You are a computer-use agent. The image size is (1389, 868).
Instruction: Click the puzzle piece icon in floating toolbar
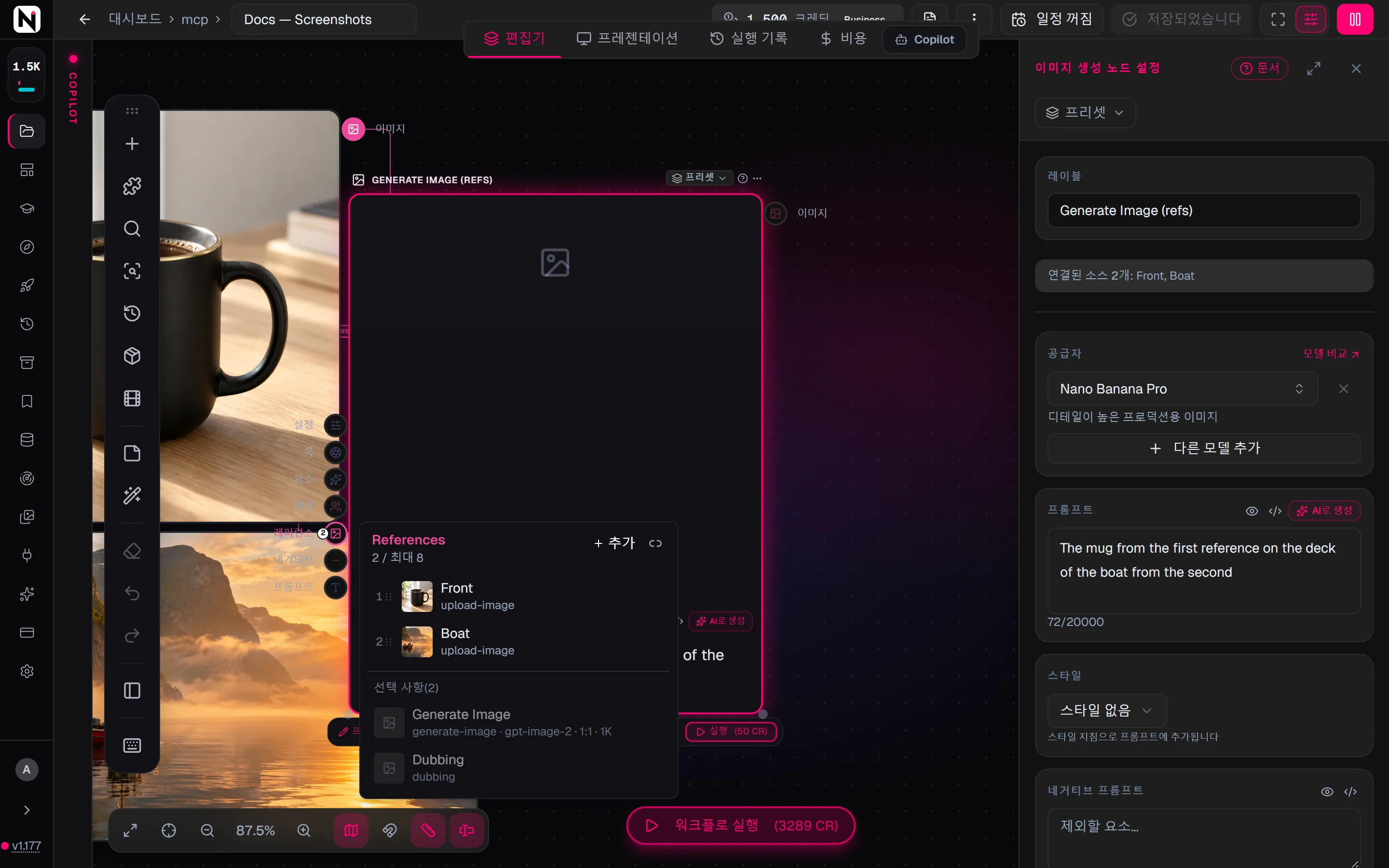pos(132,186)
